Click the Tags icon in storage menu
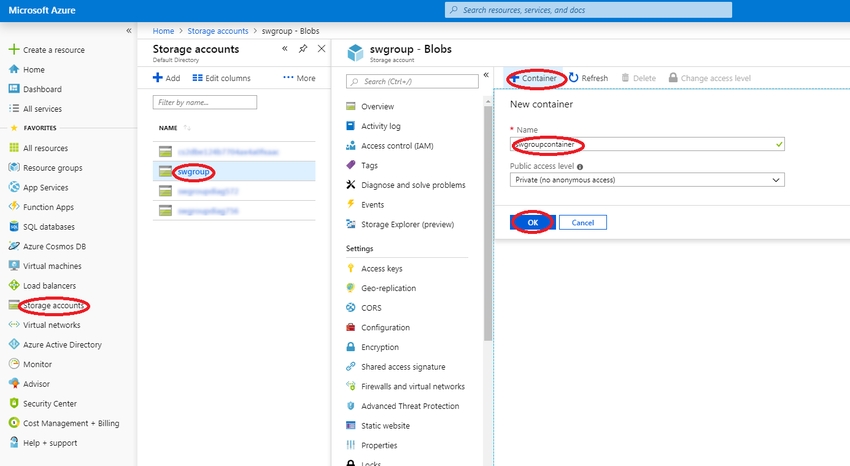850x466 pixels. (x=351, y=165)
